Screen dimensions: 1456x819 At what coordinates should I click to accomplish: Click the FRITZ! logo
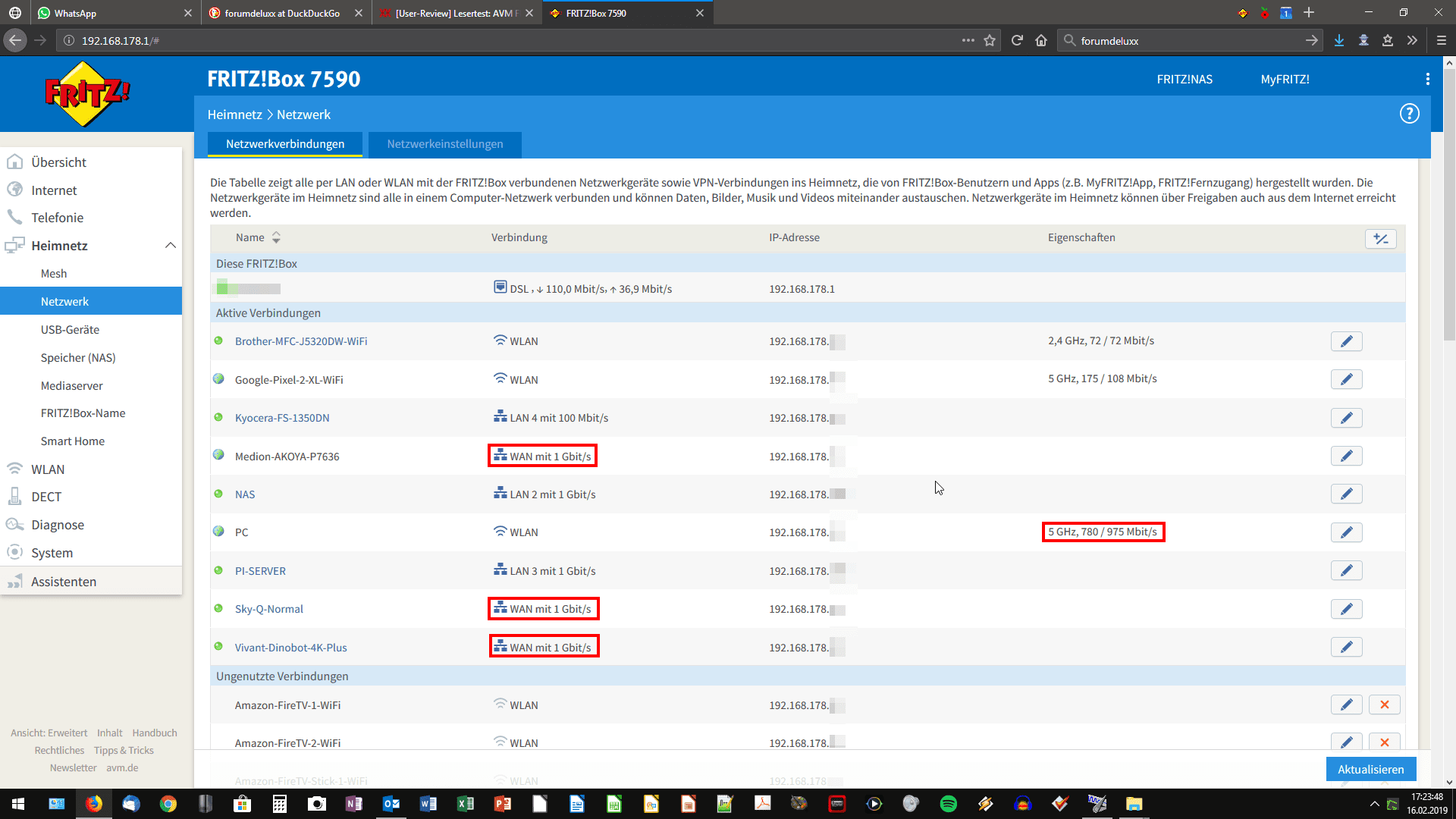click(87, 94)
